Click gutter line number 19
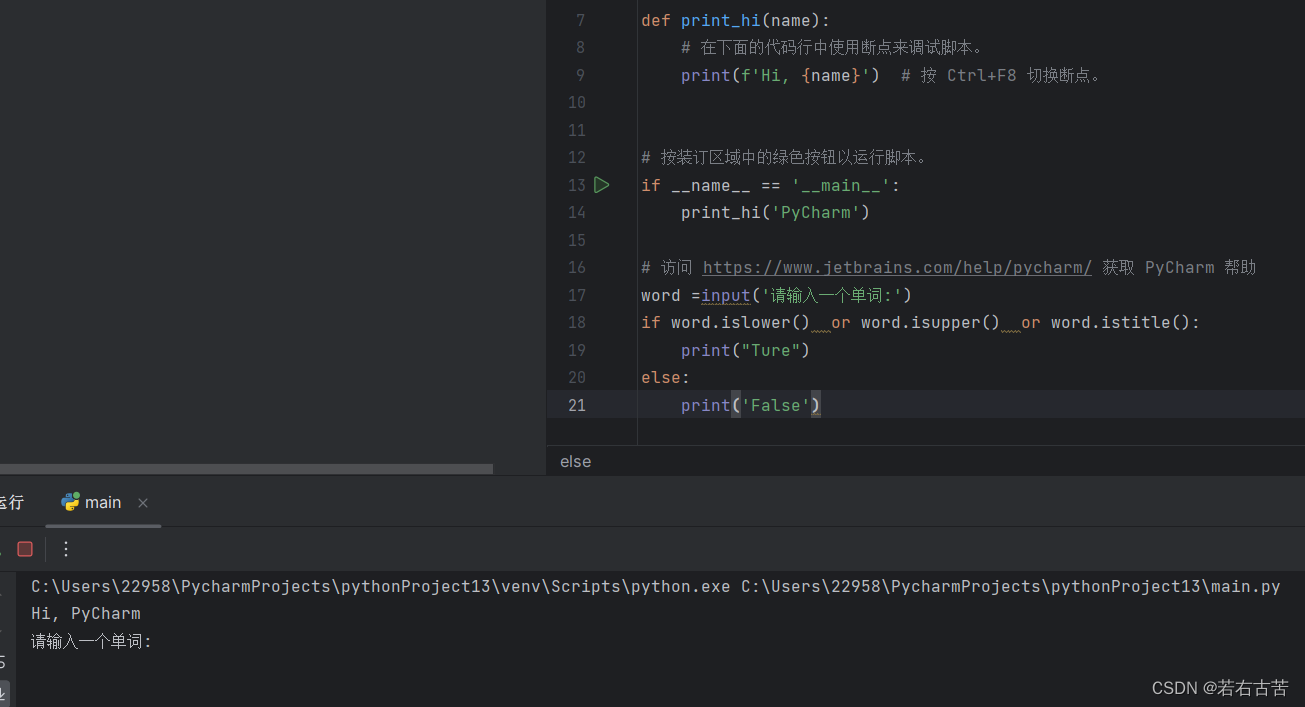Screen dimensions: 1305x707 coord(577,350)
